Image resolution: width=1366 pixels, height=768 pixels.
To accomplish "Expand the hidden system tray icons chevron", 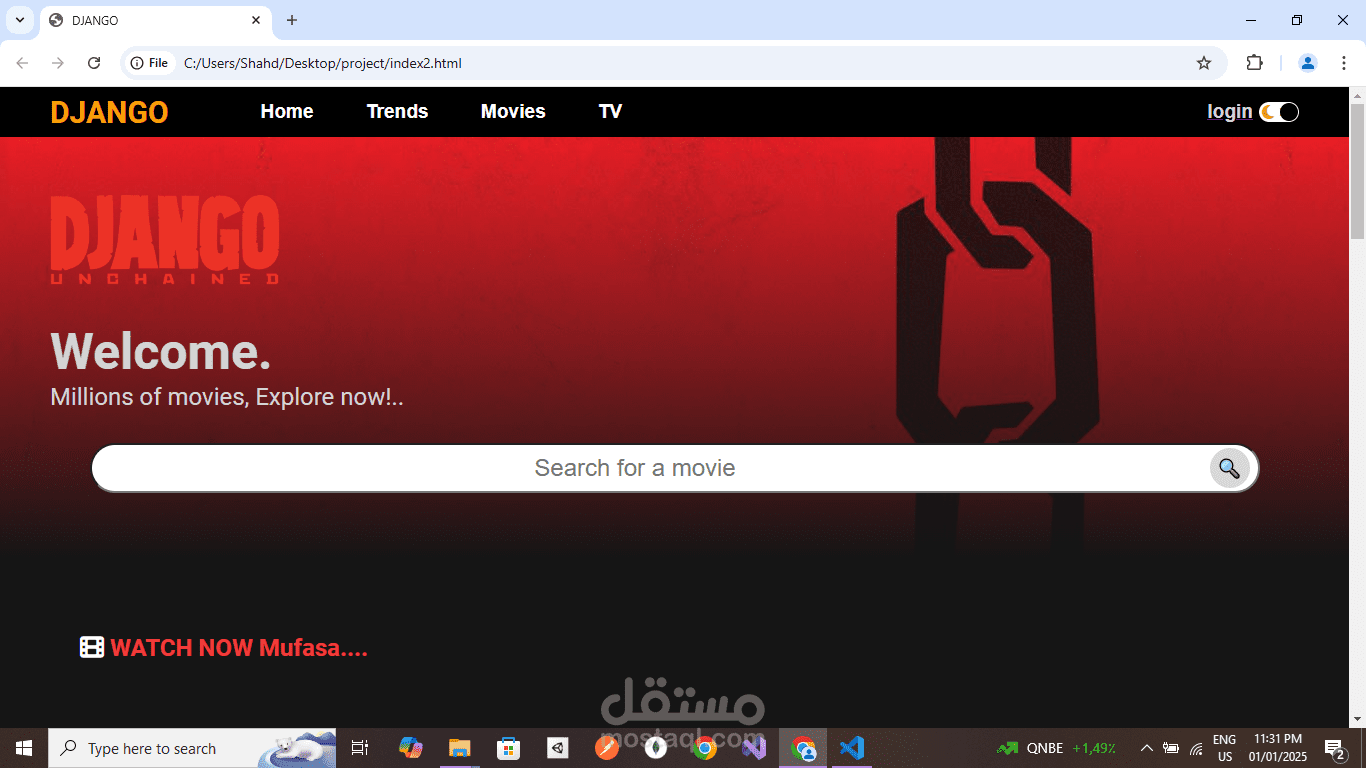I will click(1146, 748).
